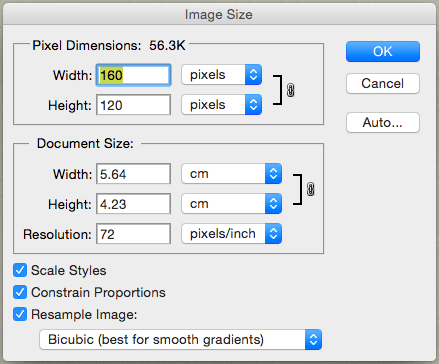Click the Resolution label
Viewport: 439px width, 364px height.
[57, 234]
